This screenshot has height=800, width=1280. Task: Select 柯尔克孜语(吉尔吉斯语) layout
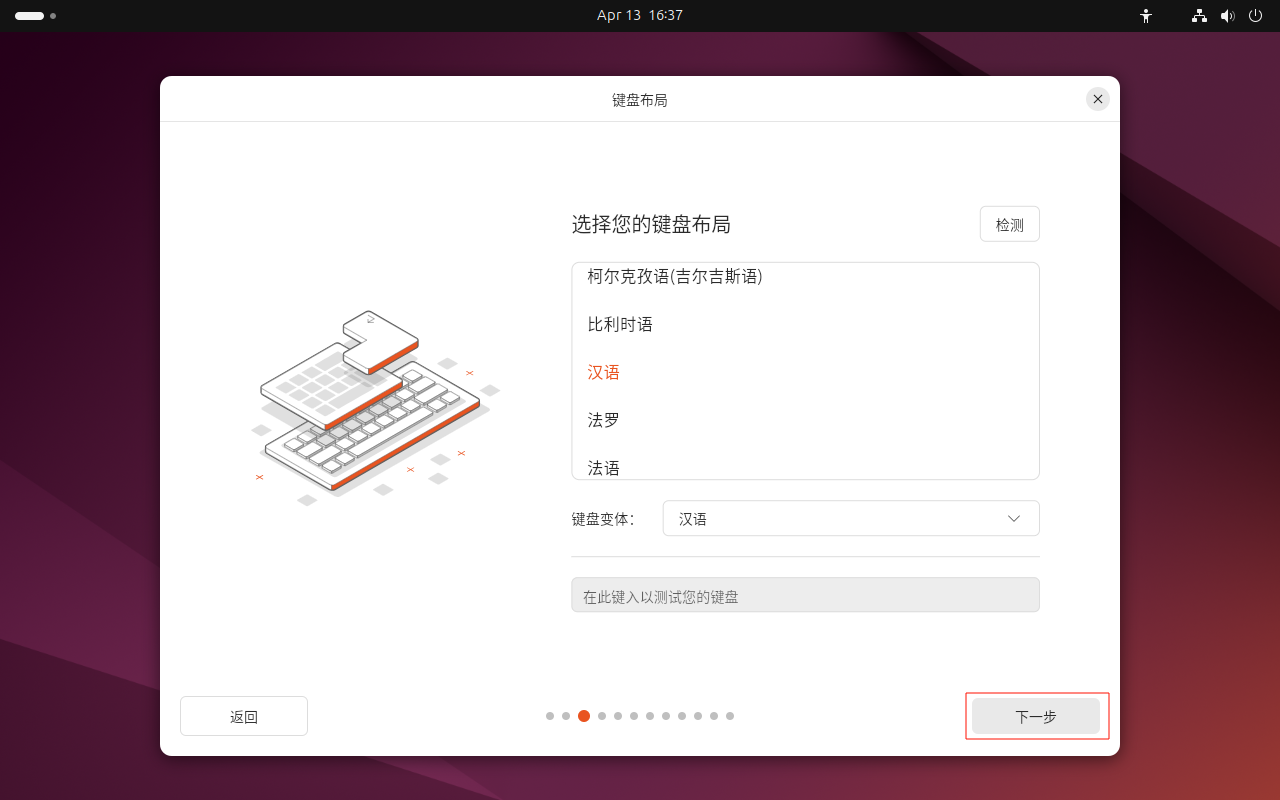[x=805, y=276]
